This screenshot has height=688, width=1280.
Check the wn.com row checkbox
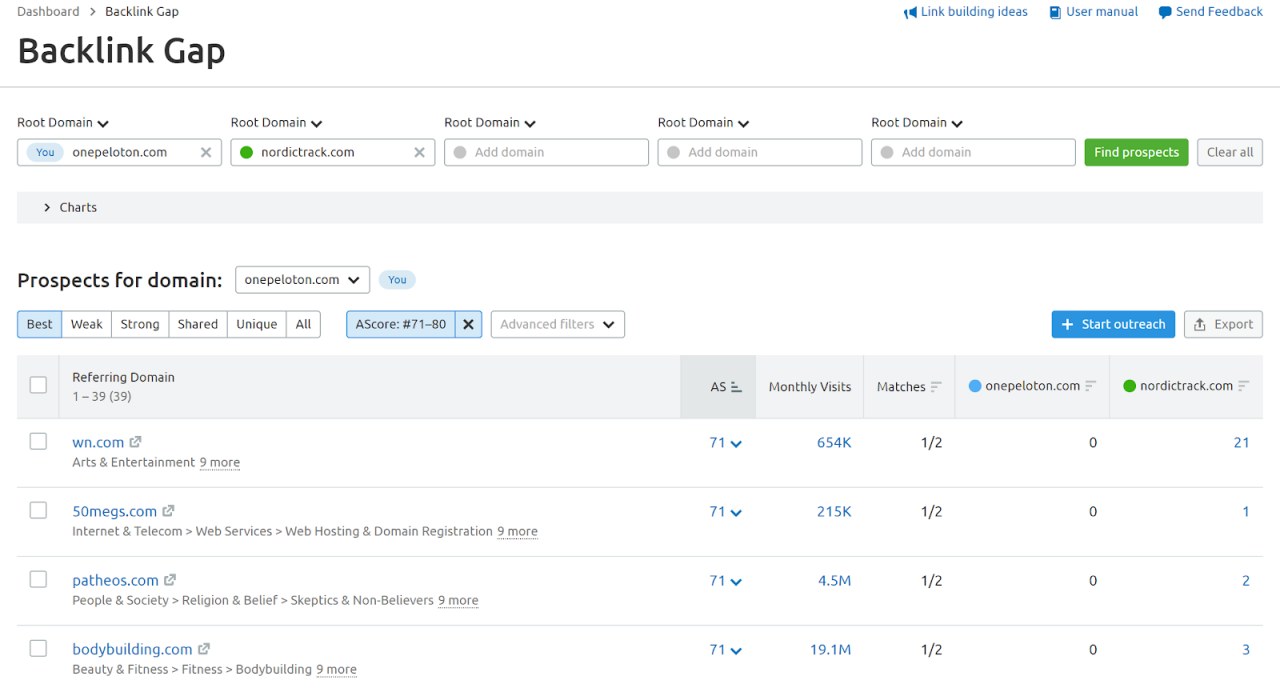38,441
